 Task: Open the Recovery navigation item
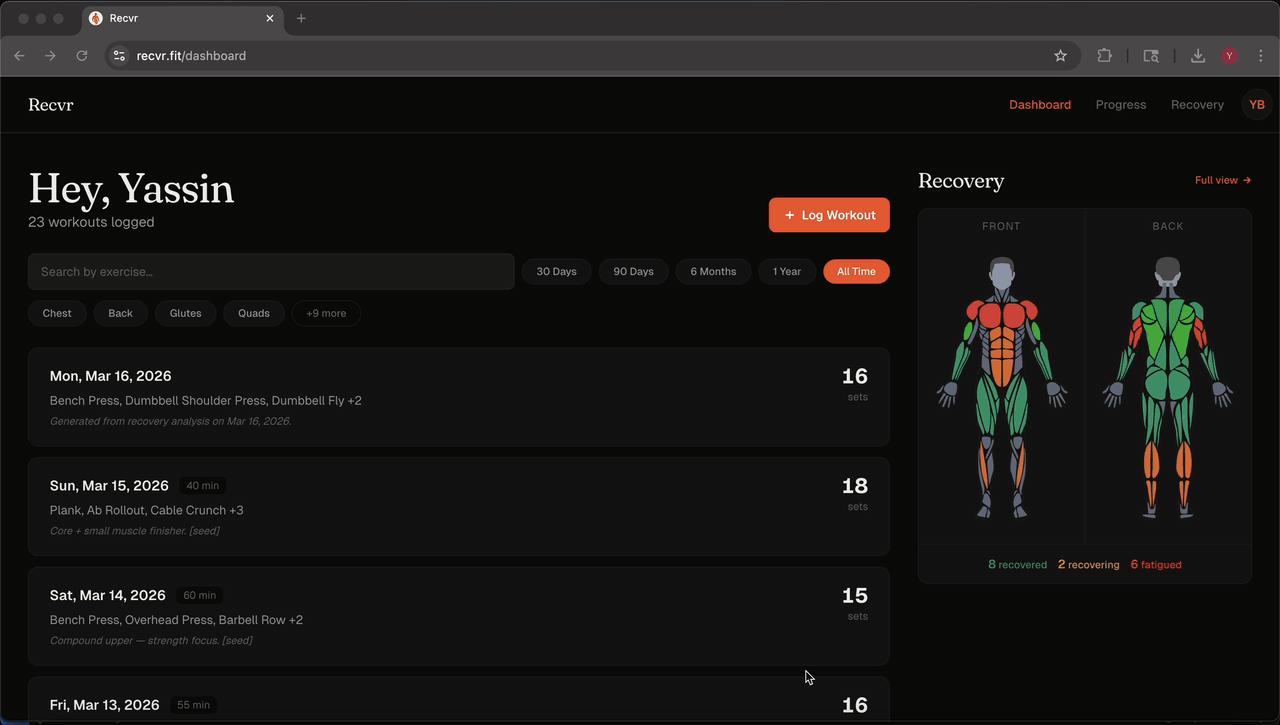point(1197,104)
